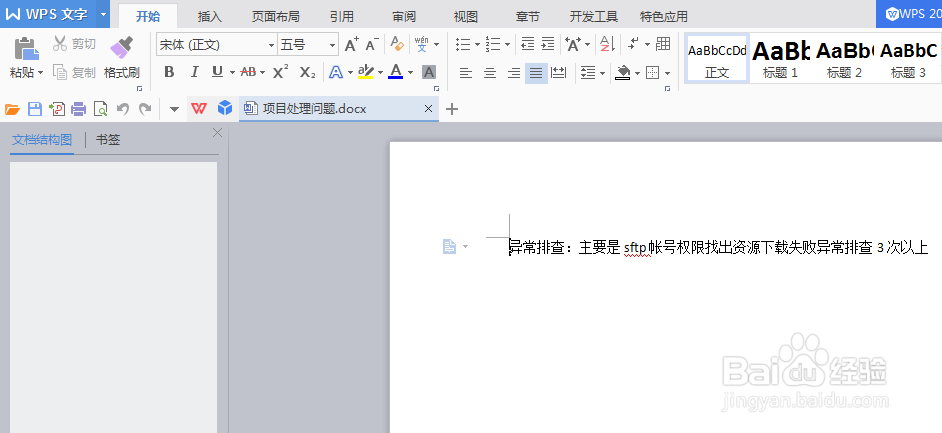Switch to the 插入 ribbon tab

click(x=210, y=17)
